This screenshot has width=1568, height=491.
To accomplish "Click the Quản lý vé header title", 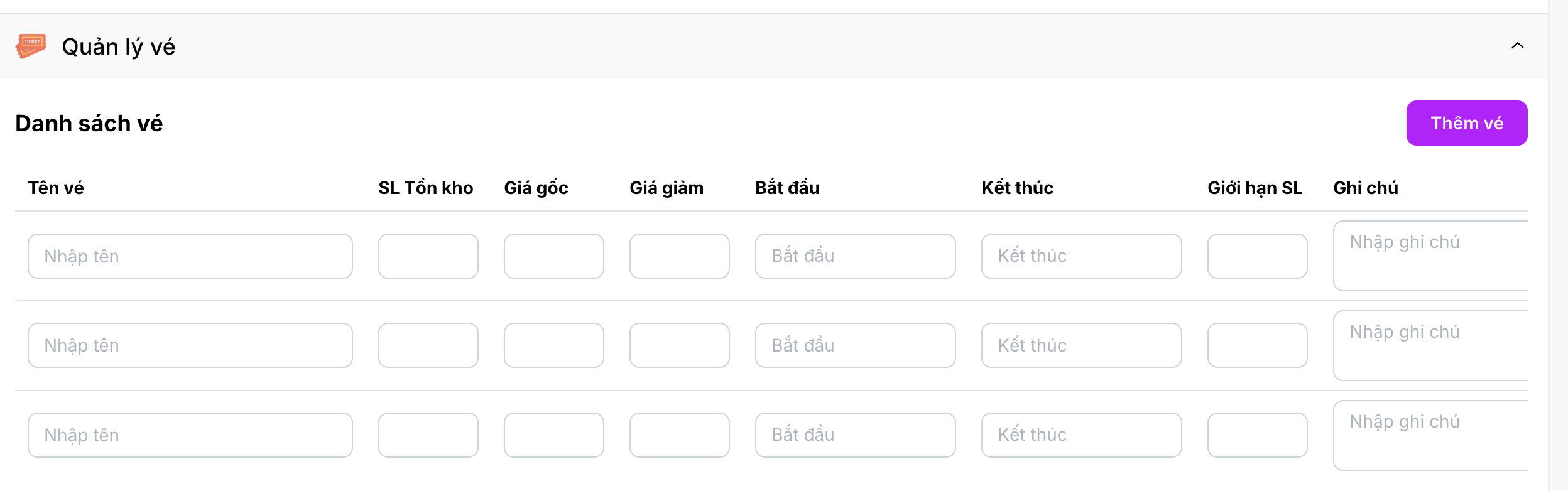I will tap(119, 47).
